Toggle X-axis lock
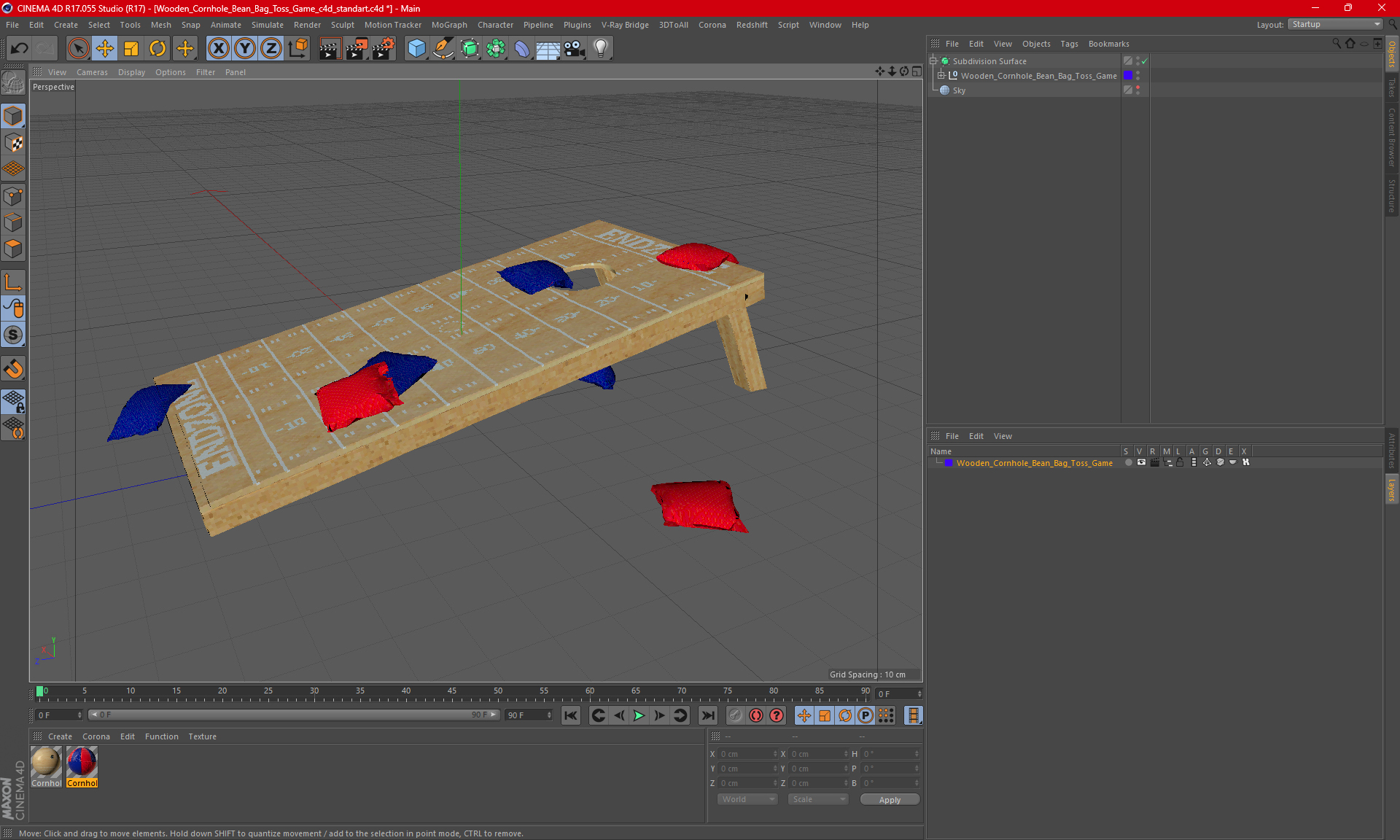1400x840 pixels. [x=218, y=49]
